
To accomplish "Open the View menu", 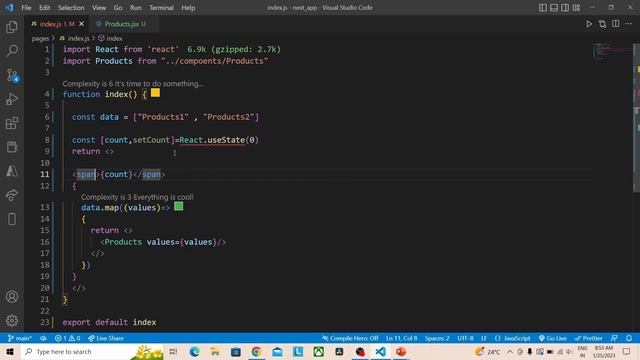I will coord(99,8).
